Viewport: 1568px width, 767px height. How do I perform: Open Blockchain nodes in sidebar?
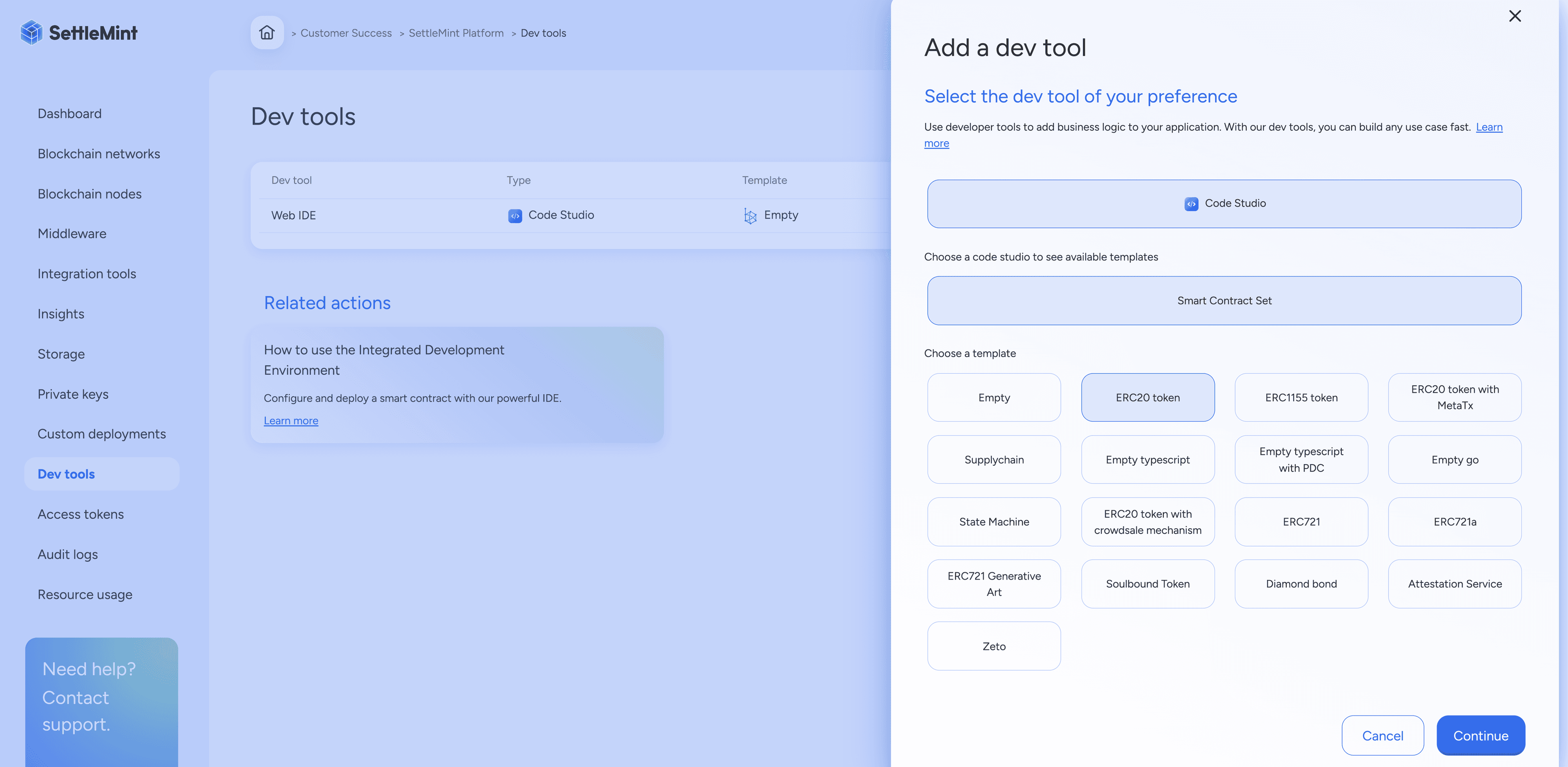pos(89,194)
